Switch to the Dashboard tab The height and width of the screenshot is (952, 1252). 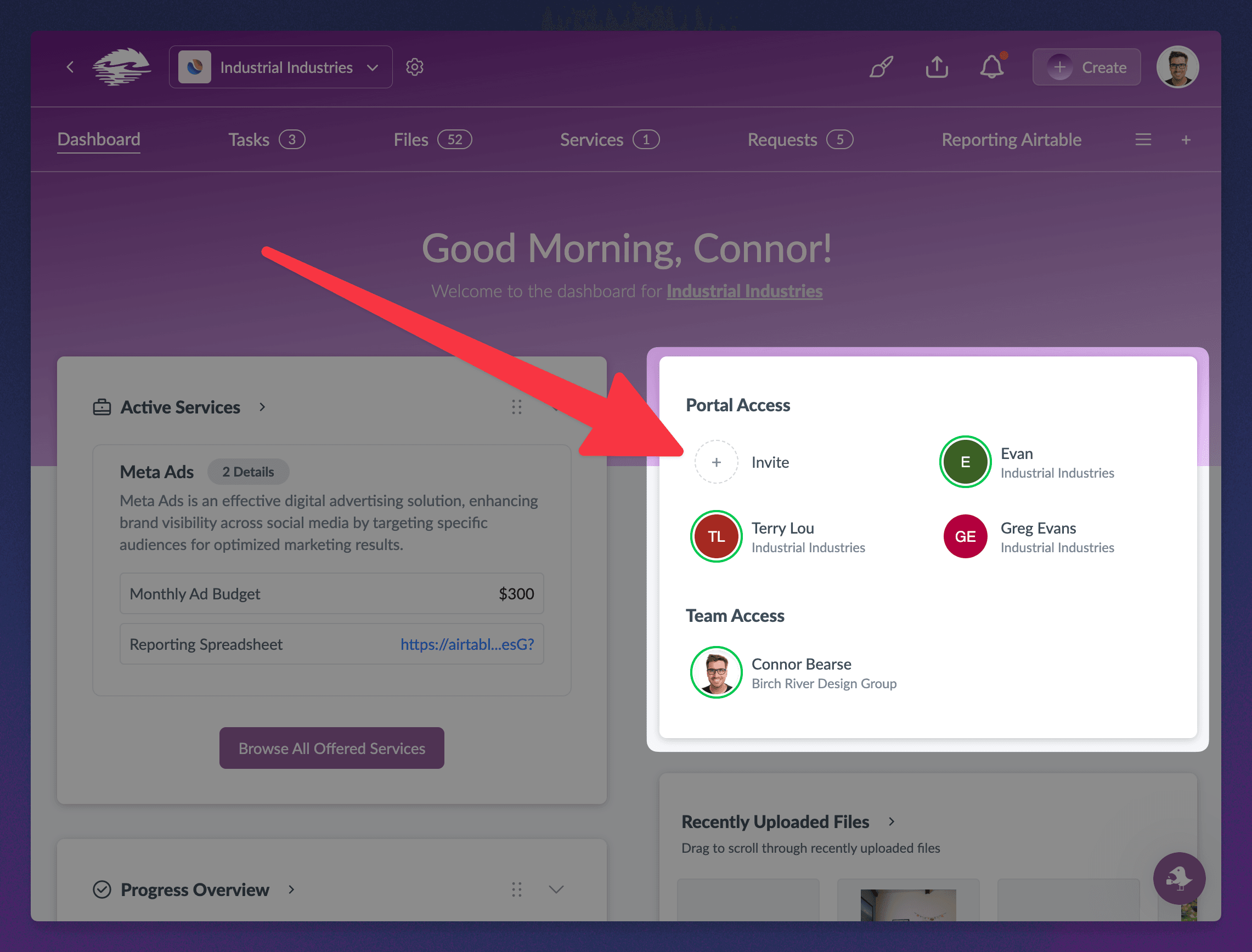[x=99, y=139]
